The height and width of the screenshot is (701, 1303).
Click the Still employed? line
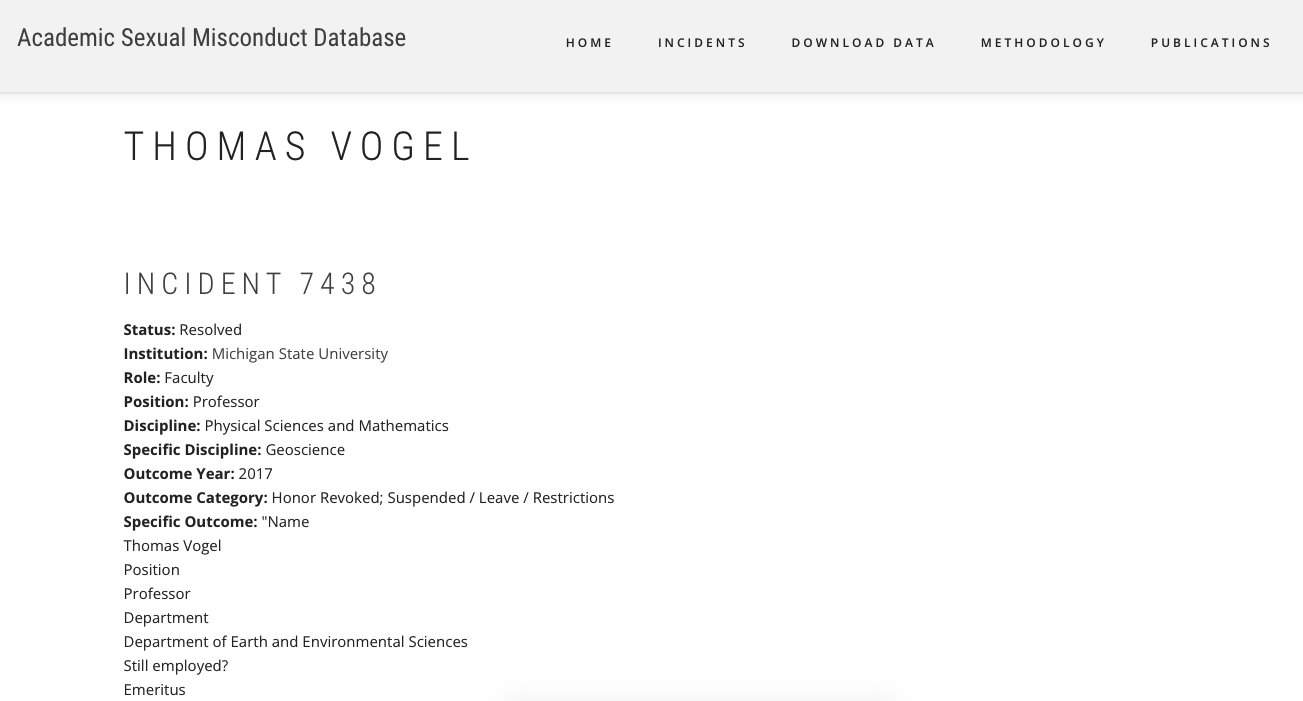pos(176,666)
